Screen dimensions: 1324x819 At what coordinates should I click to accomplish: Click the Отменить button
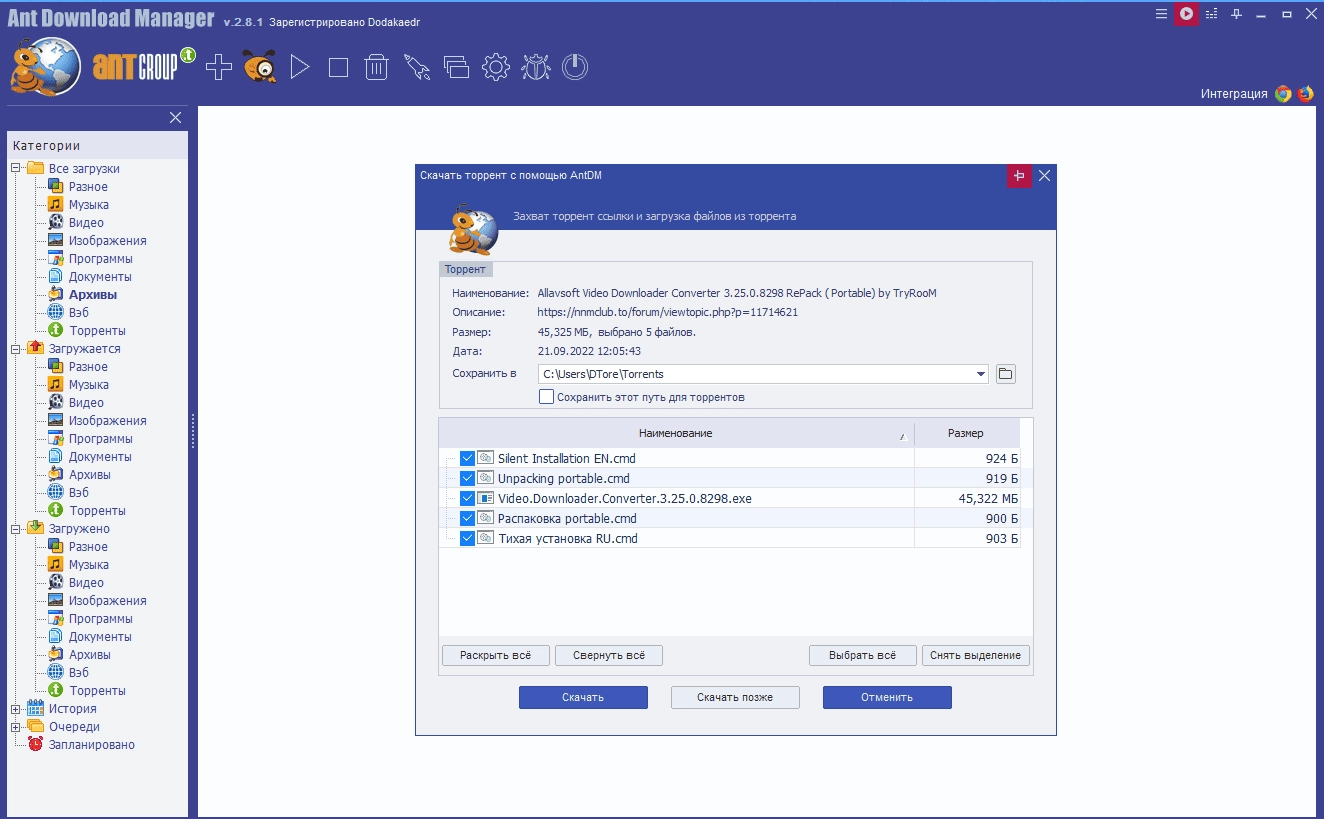[887, 697]
